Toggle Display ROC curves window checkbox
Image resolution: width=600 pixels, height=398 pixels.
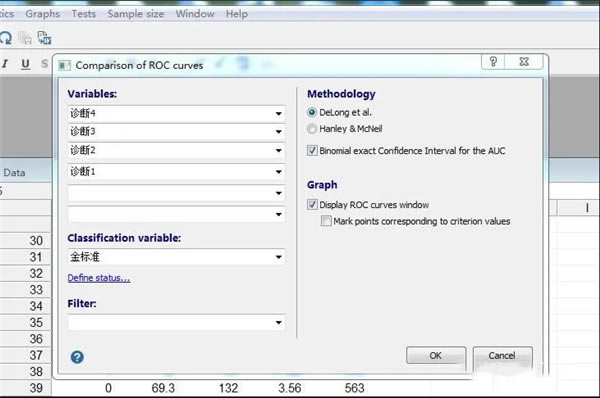312,205
